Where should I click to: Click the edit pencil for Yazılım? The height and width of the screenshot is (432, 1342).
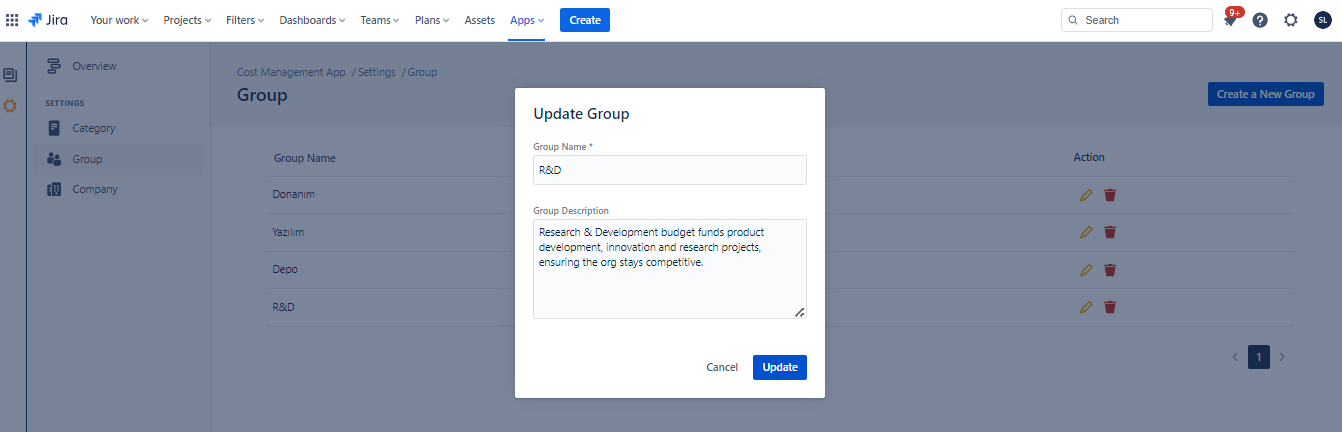tap(1086, 232)
